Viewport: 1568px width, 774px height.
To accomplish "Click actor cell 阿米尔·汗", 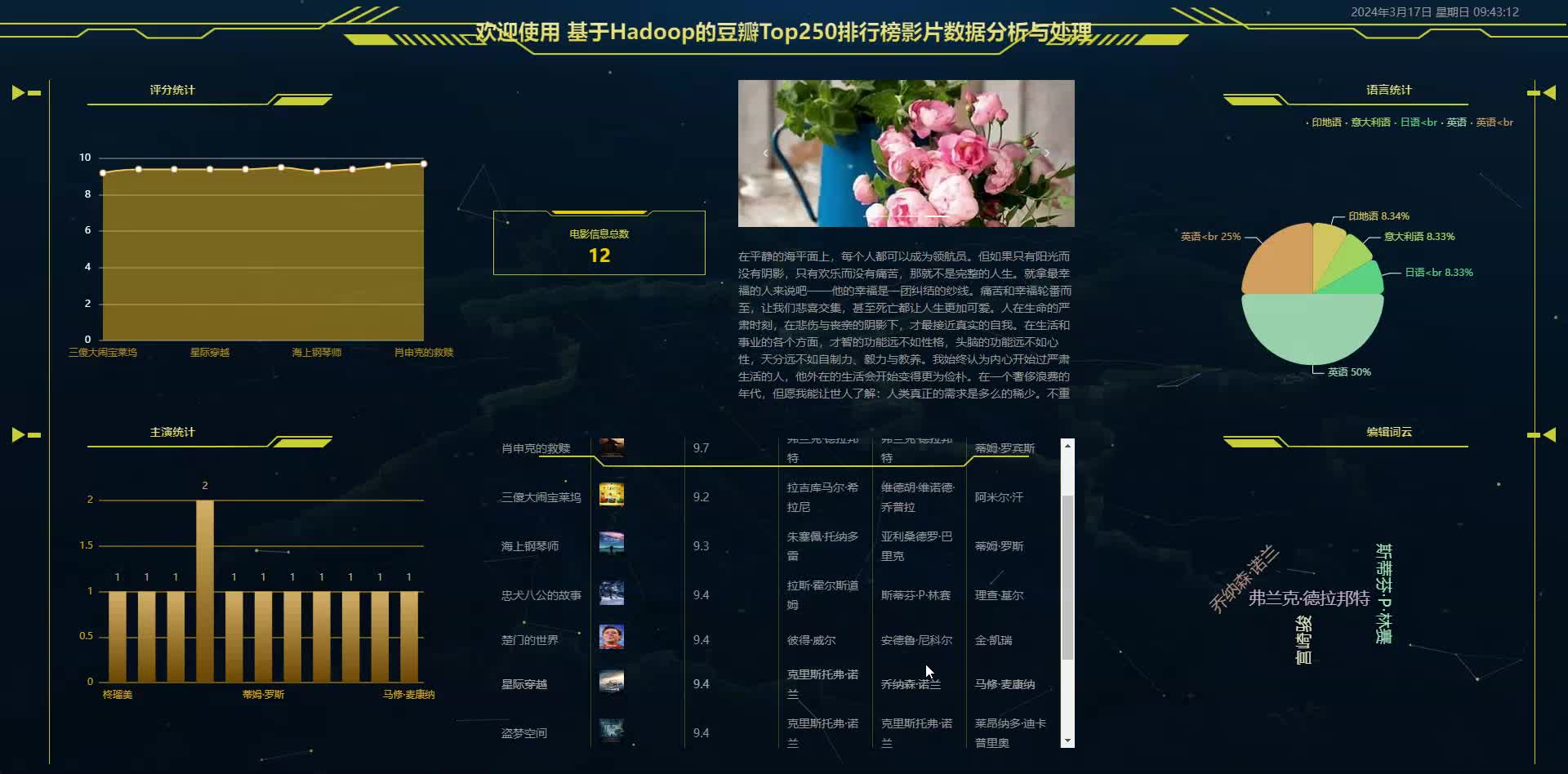I will [999, 497].
